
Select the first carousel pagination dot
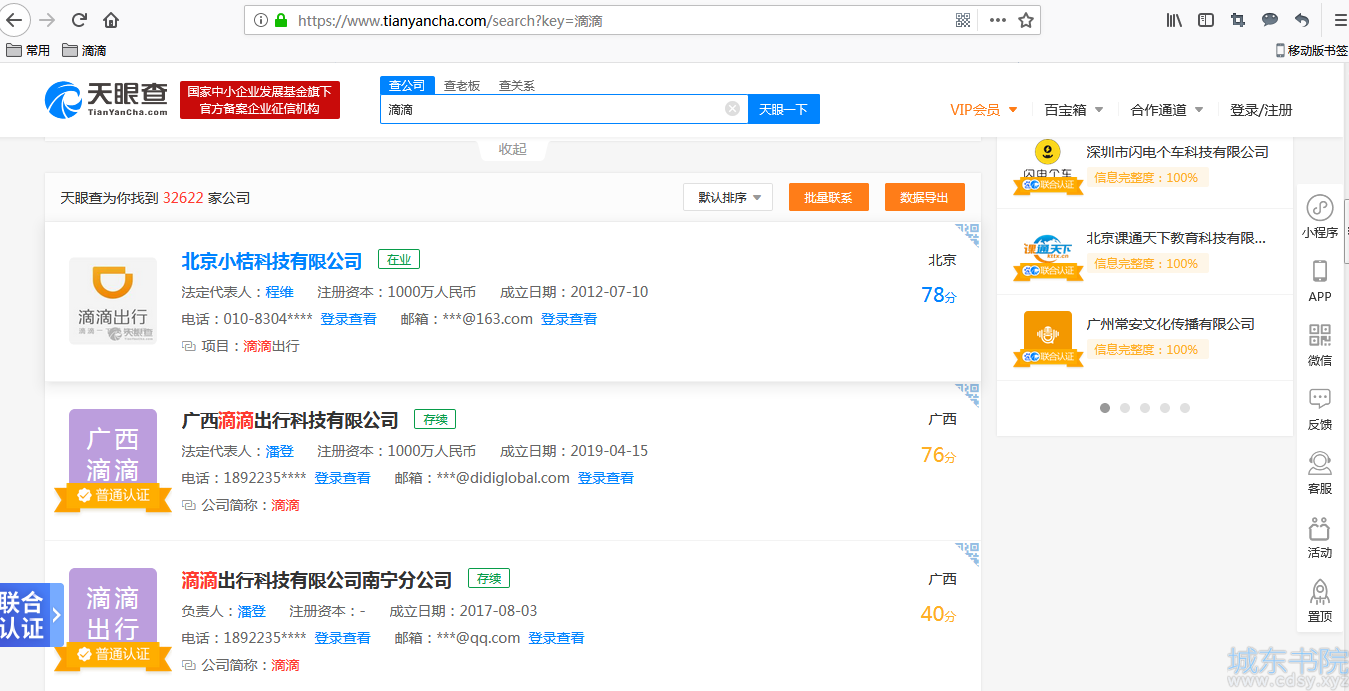tap(1105, 408)
